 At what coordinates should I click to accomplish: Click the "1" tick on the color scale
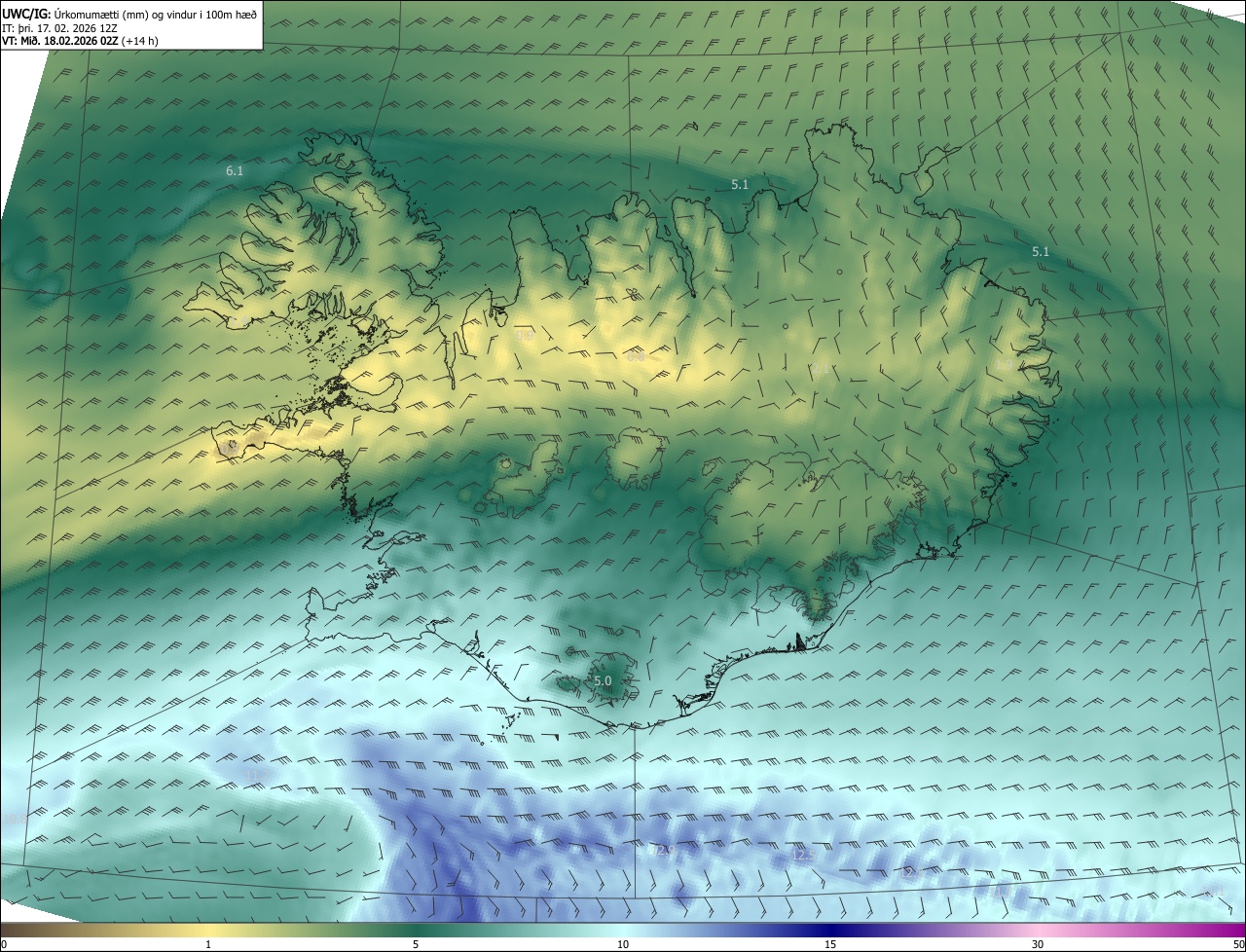pos(208,944)
